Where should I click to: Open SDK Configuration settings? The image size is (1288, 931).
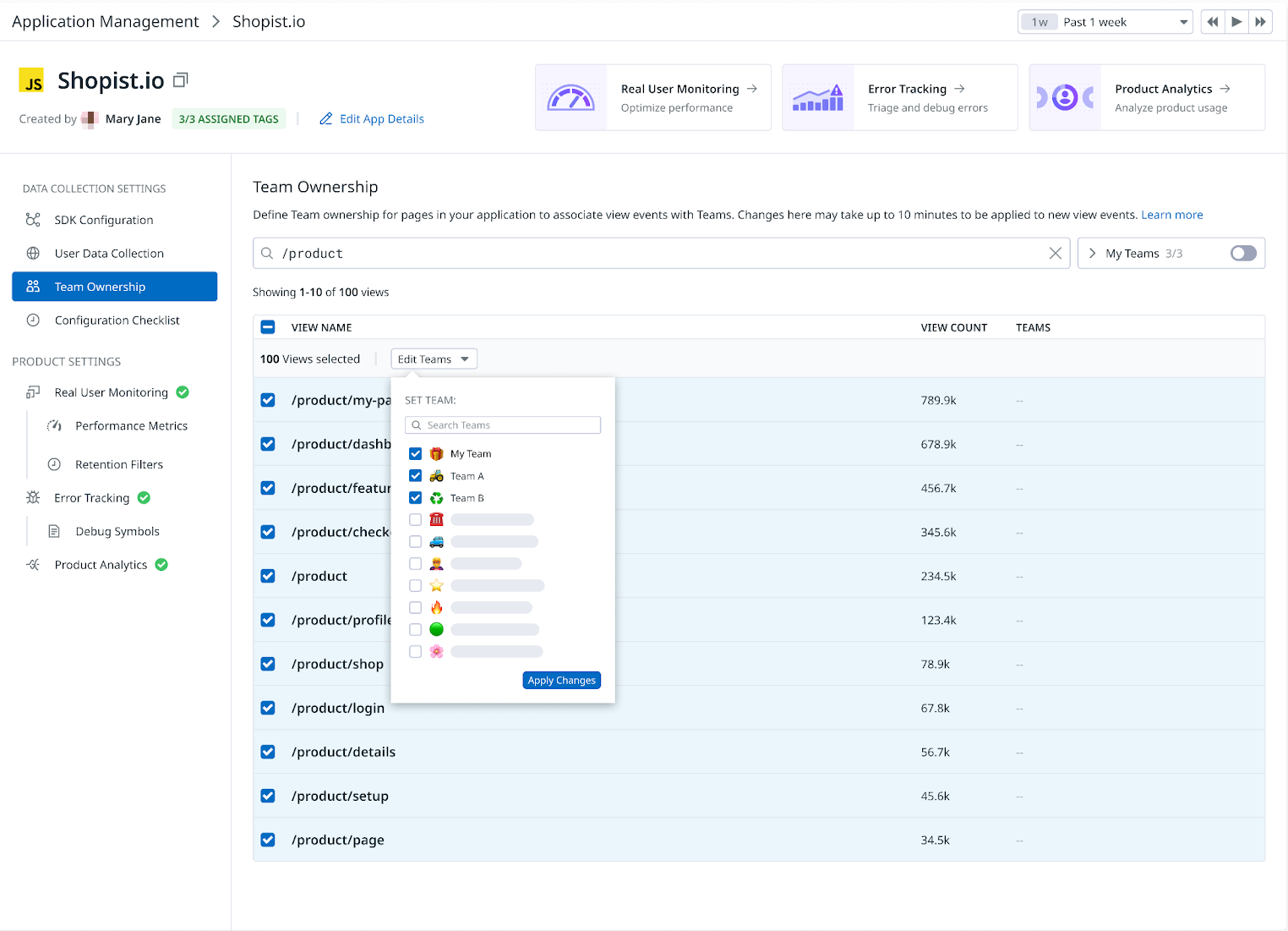coord(104,220)
